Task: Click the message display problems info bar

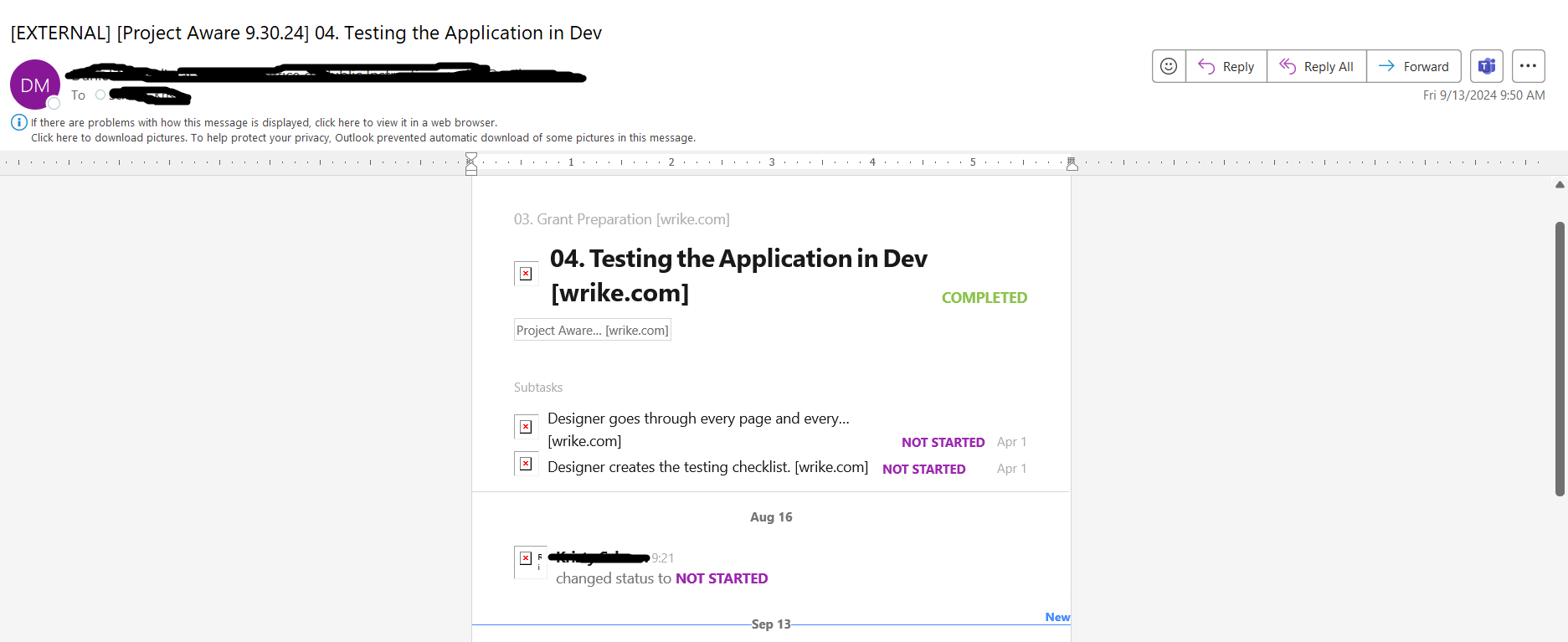Action: (264, 122)
